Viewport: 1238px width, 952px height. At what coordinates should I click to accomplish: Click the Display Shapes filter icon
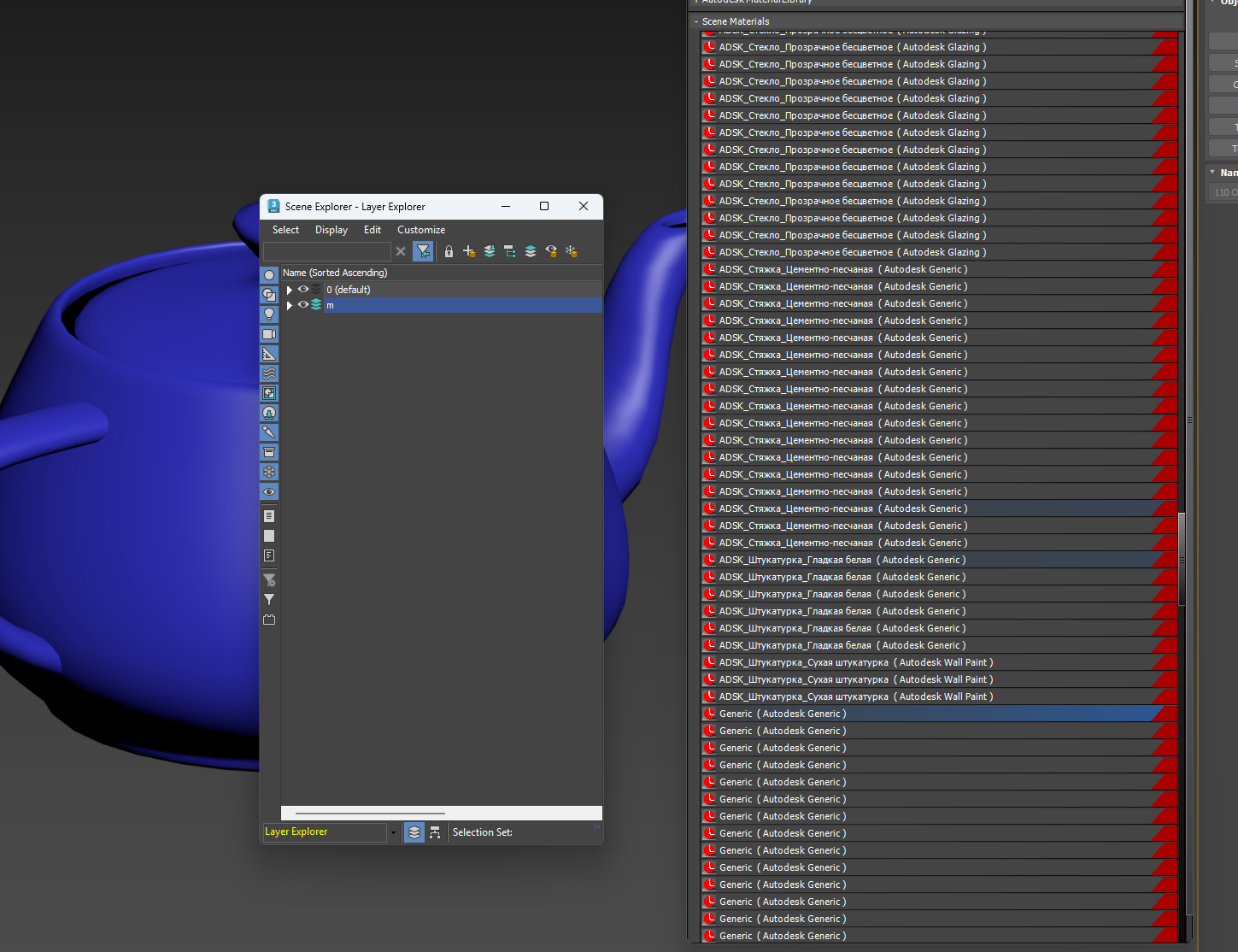(x=269, y=295)
